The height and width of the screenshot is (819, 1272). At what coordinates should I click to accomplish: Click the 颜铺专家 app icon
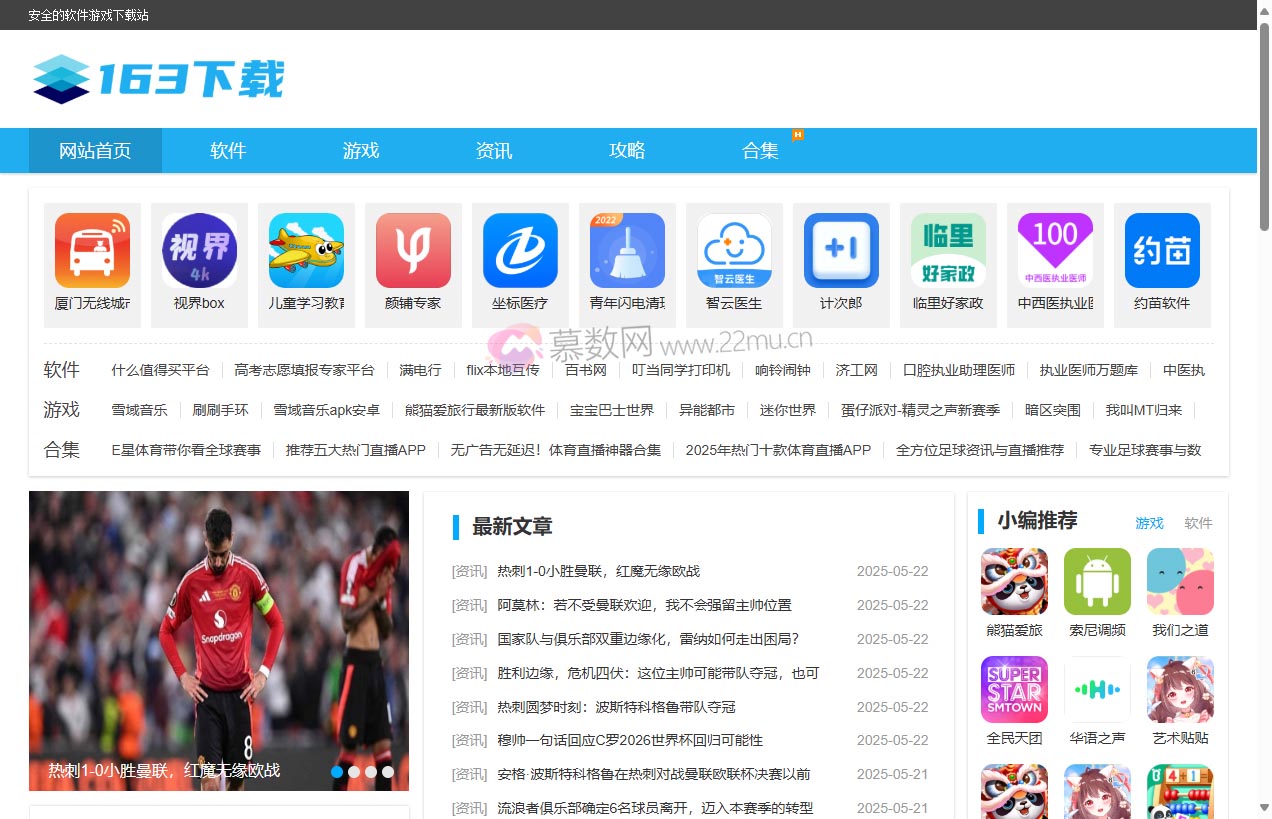(413, 251)
